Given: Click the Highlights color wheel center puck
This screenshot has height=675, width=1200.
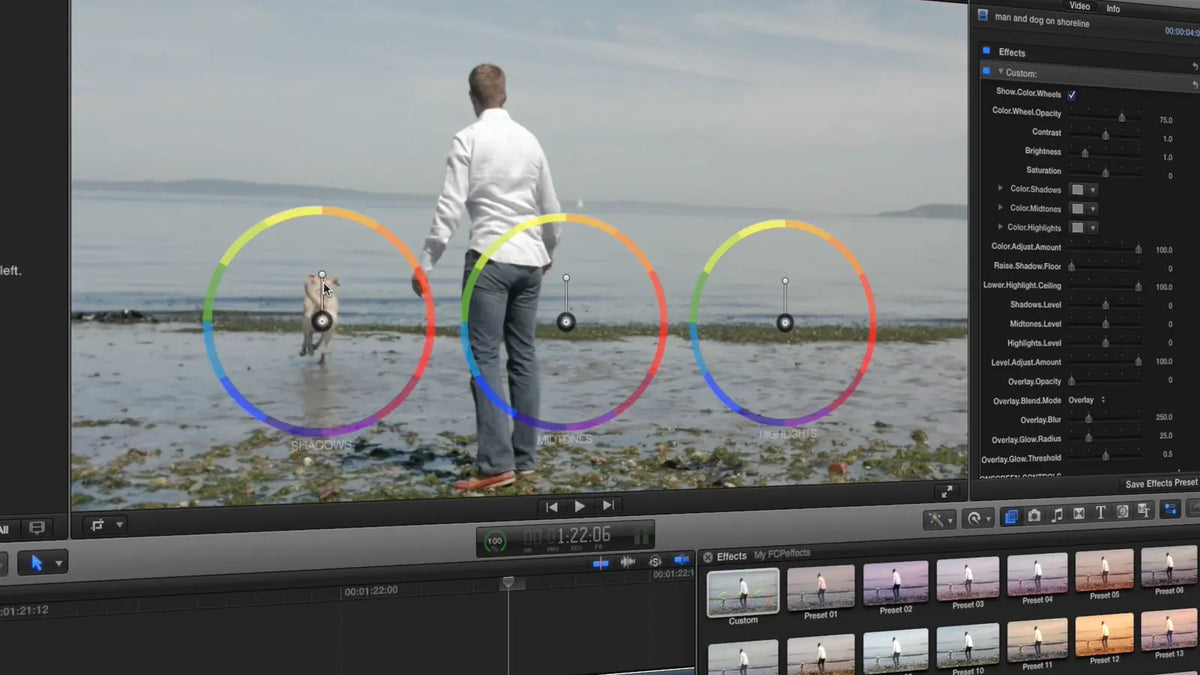Looking at the screenshot, I should coord(785,322).
